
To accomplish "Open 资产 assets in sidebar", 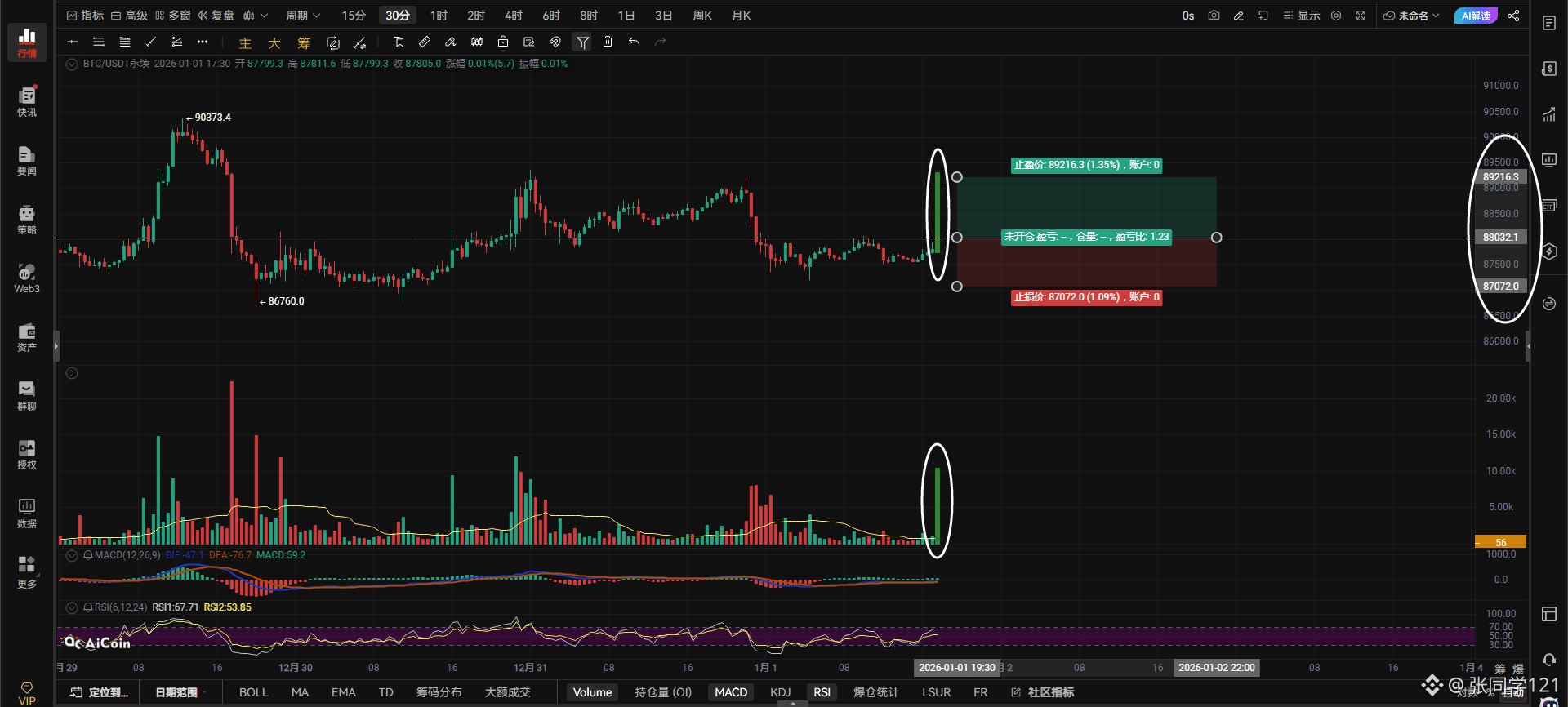I will coord(27,337).
